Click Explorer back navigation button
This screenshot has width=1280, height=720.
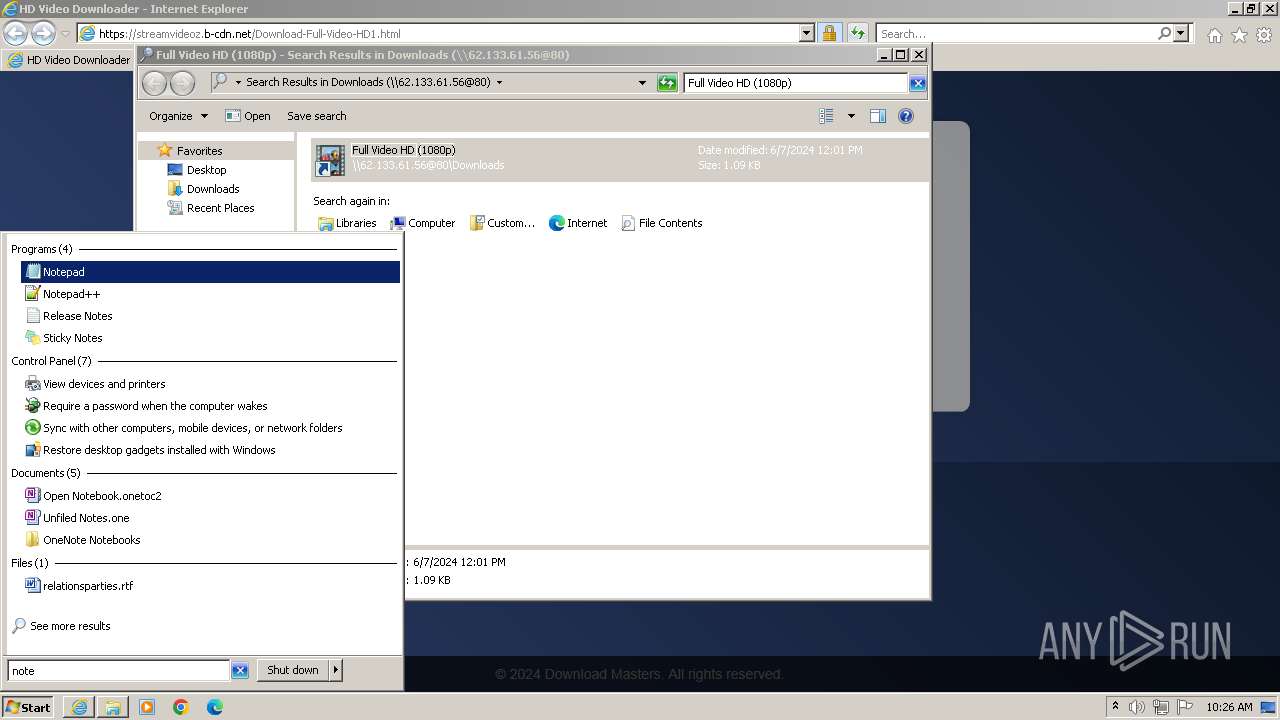tap(154, 82)
